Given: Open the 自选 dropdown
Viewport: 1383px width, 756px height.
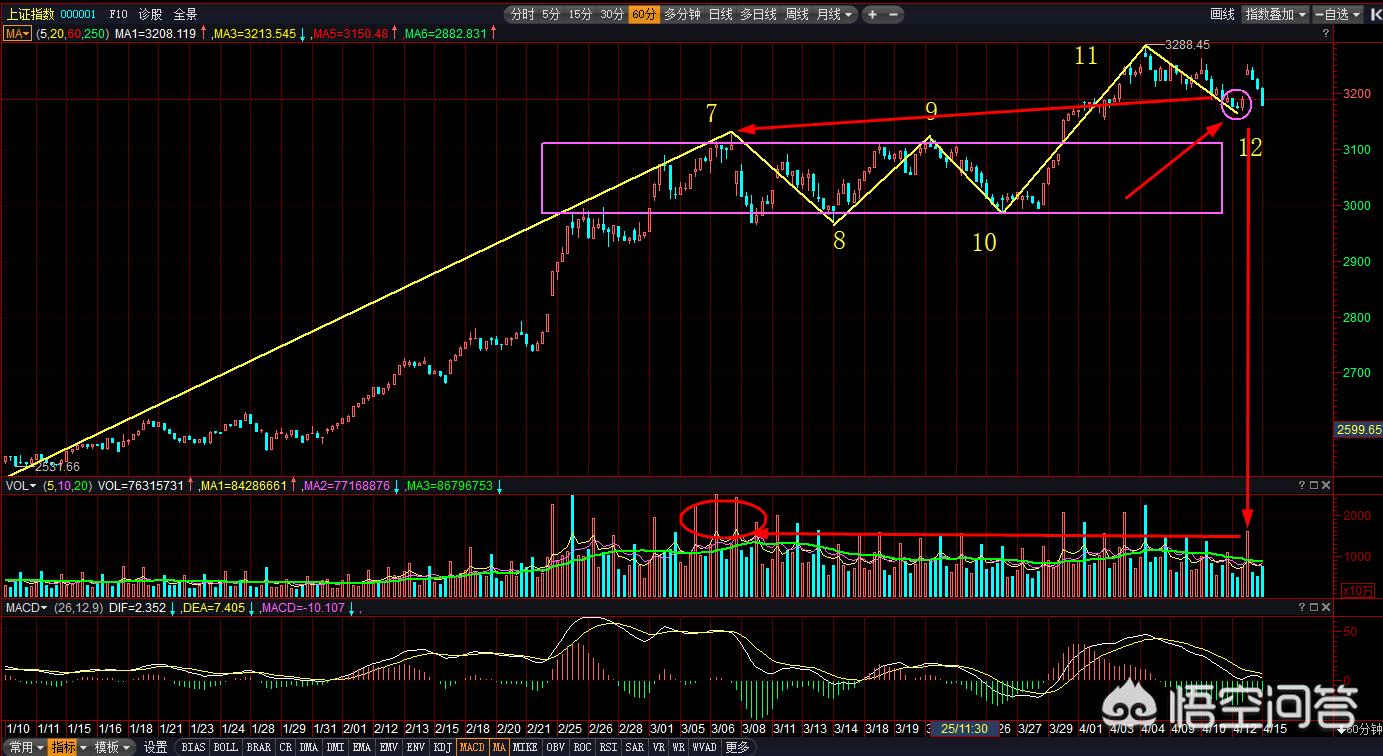Looking at the screenshot, I should tap(1339, 14).
